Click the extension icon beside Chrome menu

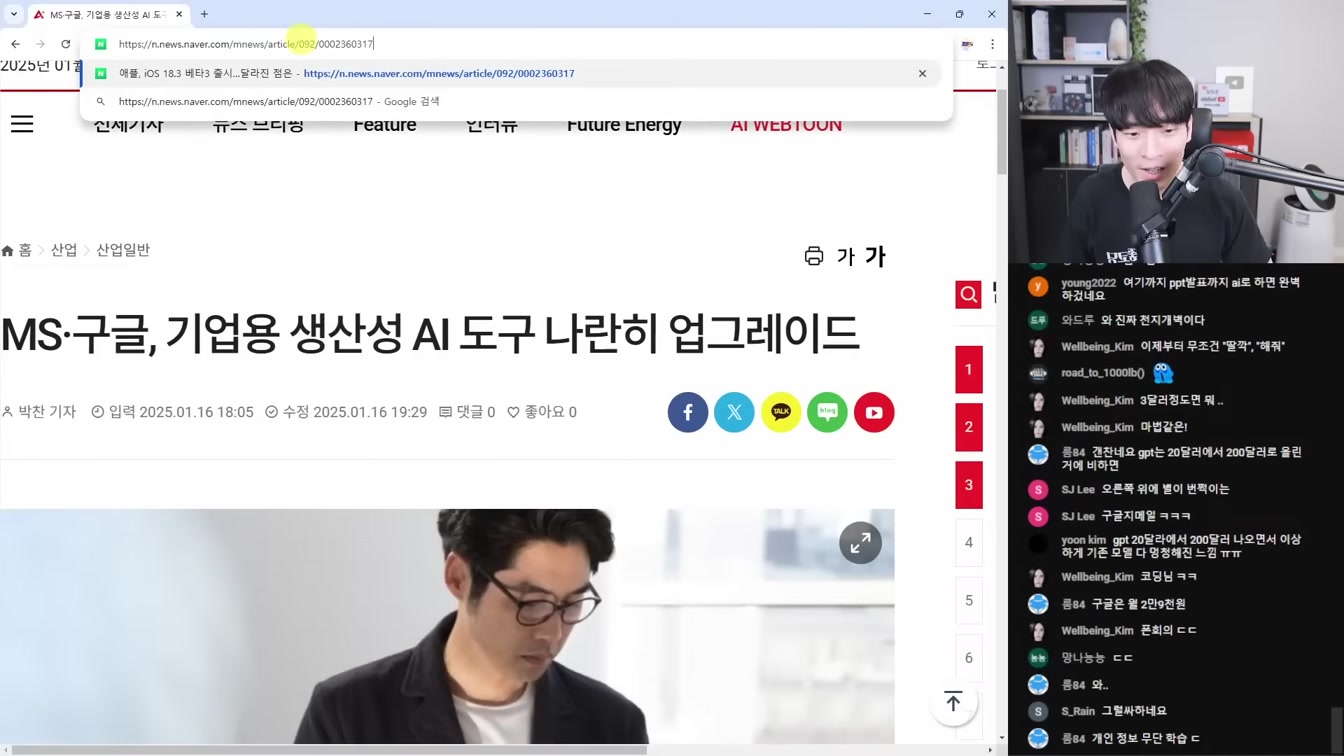point(967,44)
